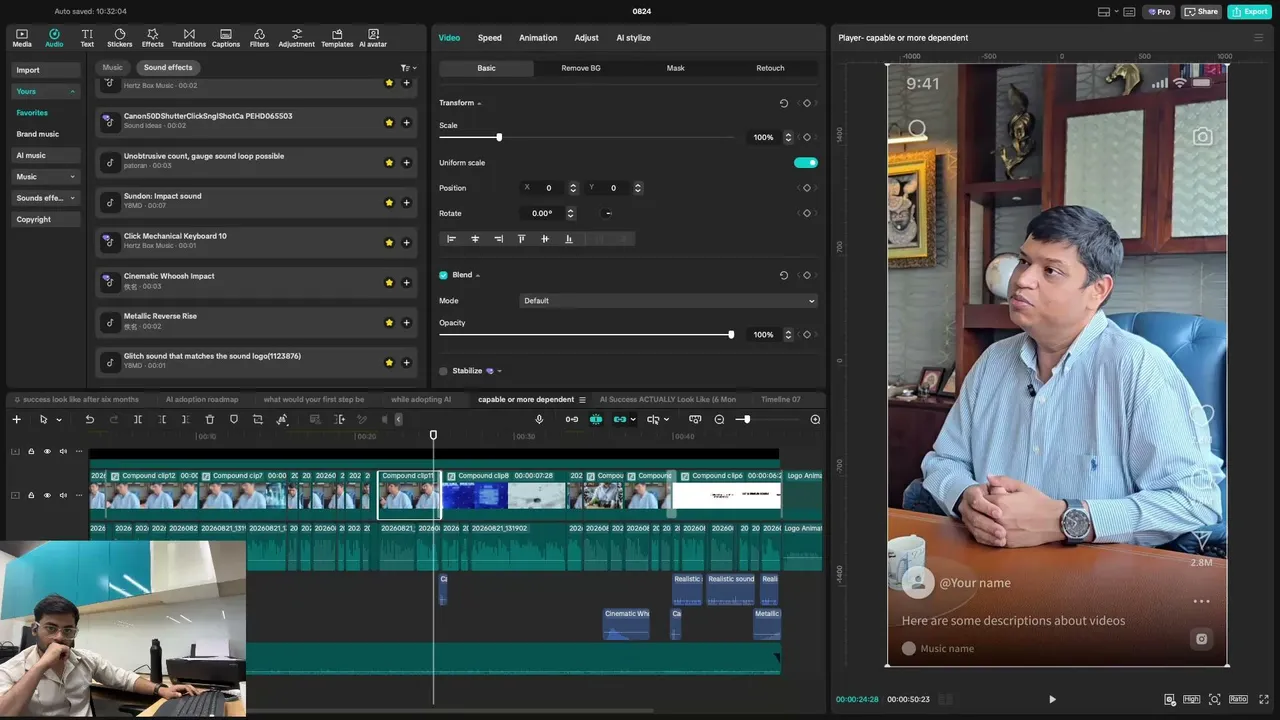The image size is (1280, 720).
Task: Click the undo arrow in timeline toolbar
Action: tap(89, 419)
